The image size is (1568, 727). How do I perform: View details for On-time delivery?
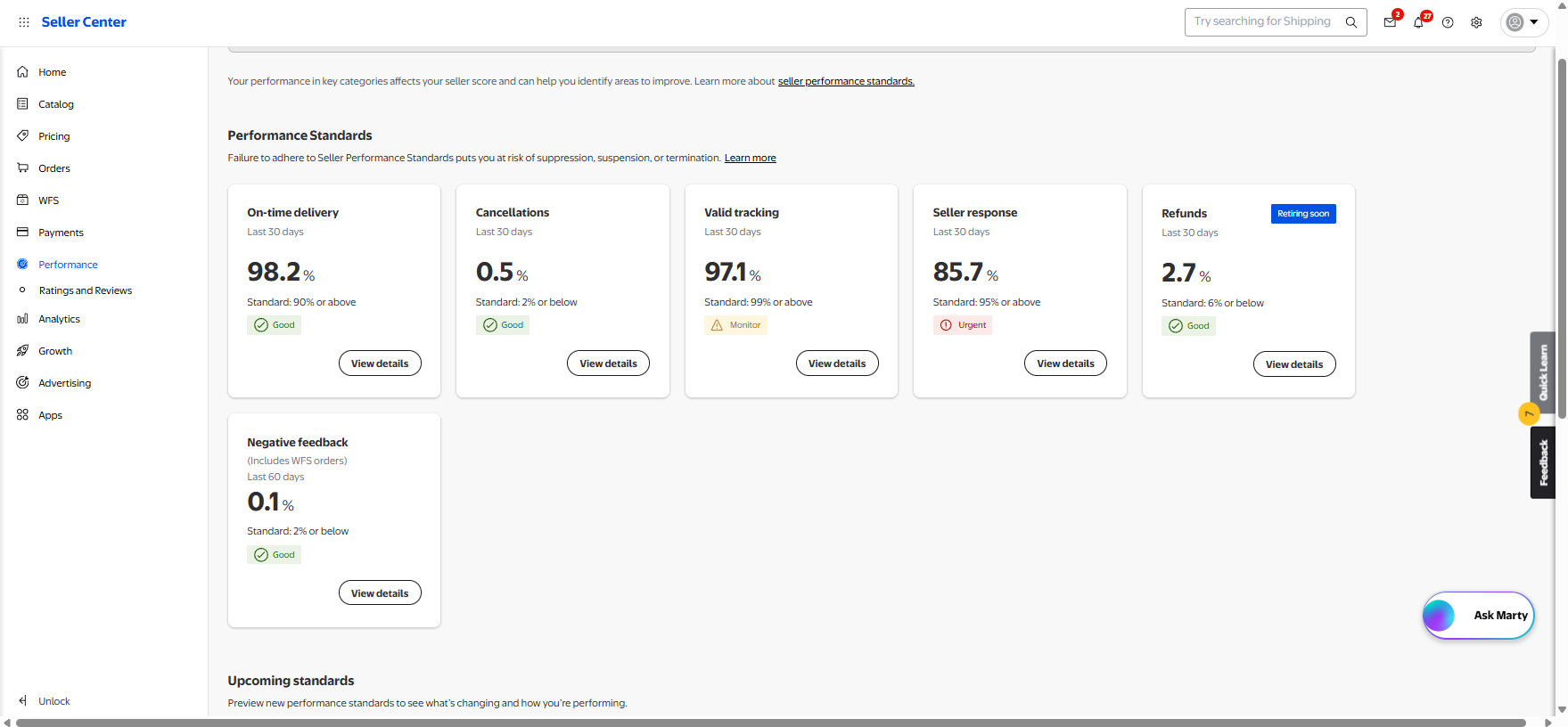coord(380,363)
